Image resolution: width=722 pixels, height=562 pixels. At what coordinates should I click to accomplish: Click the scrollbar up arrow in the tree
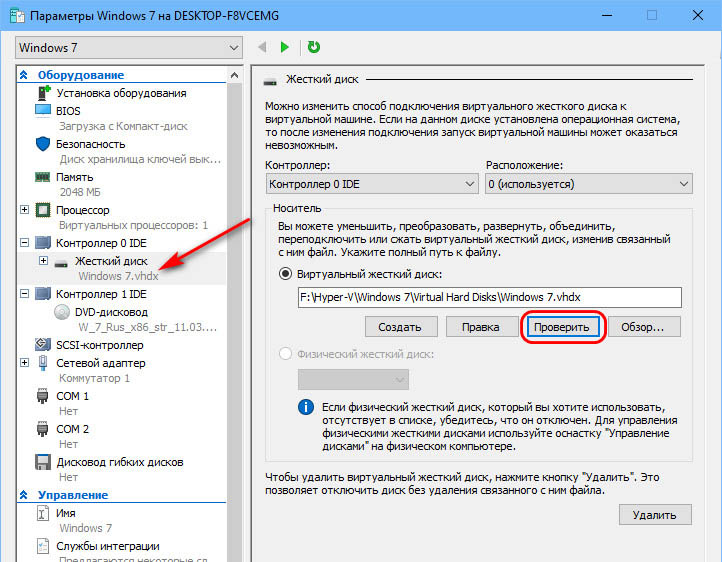point(234,75)
